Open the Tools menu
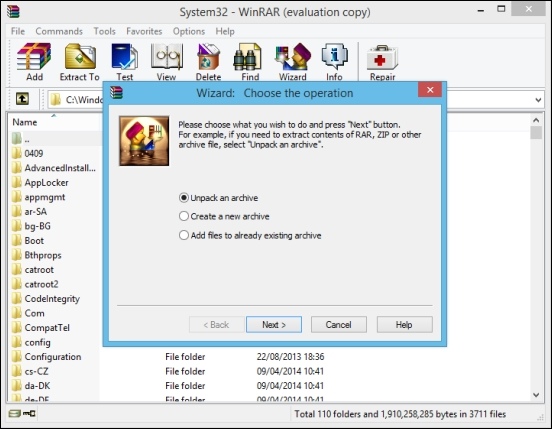The width and height of the screenshot is (552, 429). [104, 31]
